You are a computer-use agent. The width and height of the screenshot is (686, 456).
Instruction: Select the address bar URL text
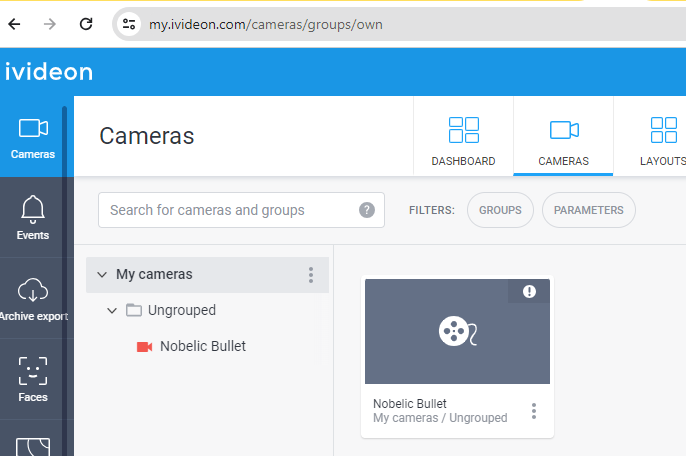[x=266, y=25]
